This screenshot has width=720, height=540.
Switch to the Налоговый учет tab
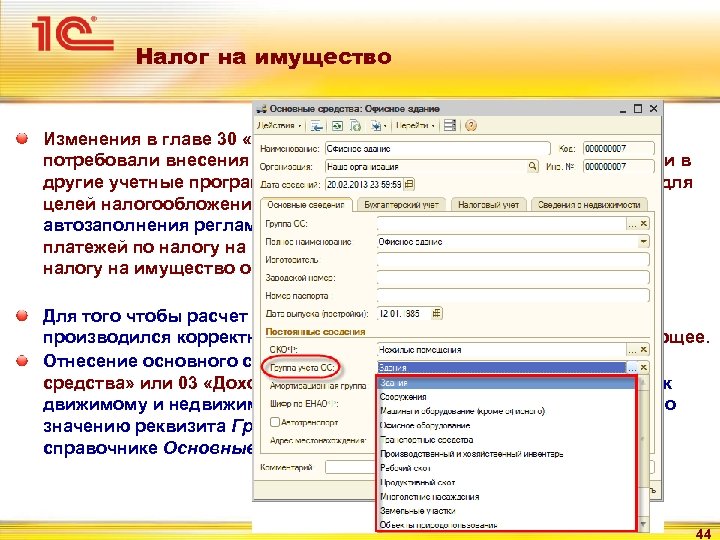click(x=489, y=205)
